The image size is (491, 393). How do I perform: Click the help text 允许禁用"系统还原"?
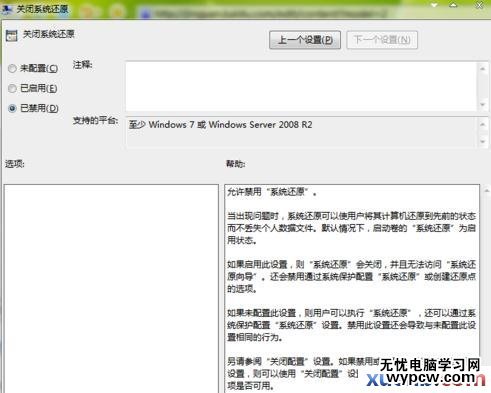point(272,192)
